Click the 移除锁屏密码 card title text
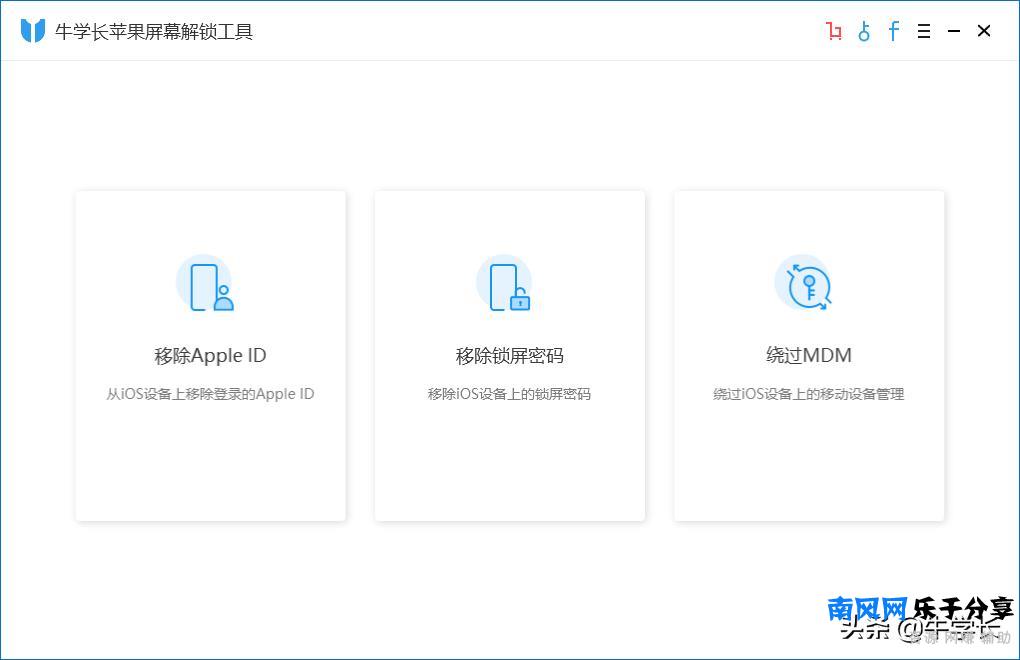1020x660 pixels. click(x=509, y=355)
